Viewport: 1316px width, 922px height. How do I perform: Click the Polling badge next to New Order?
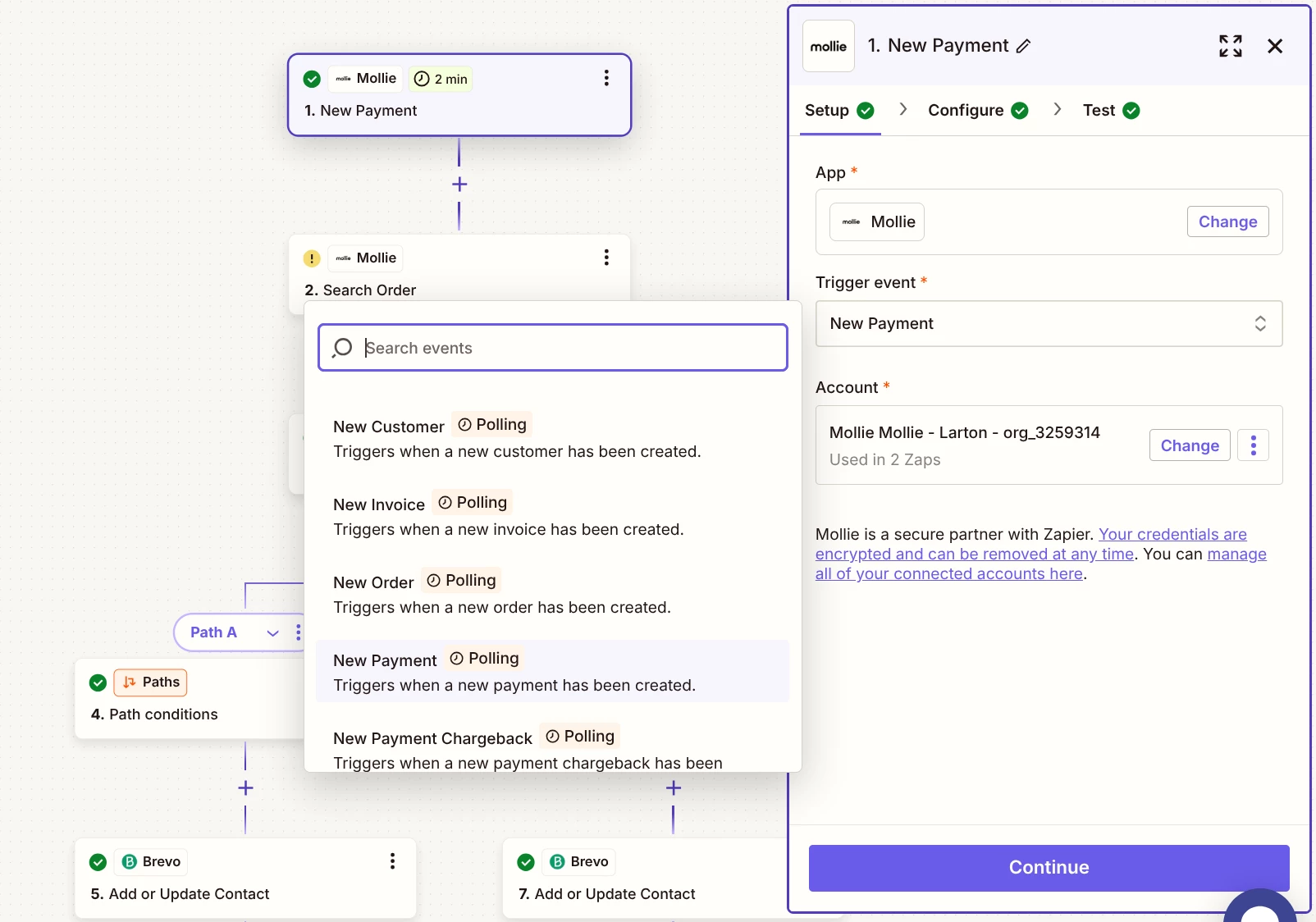coord(461,580)
